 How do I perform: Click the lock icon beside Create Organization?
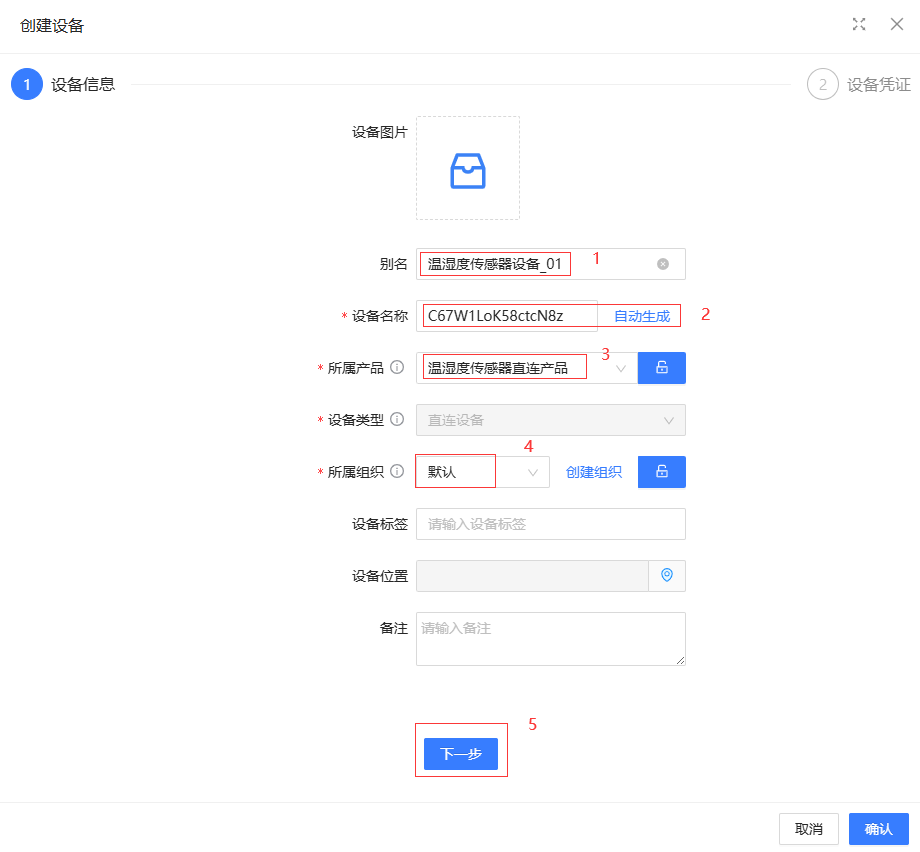pyautogui.click(x=661, y=472)
